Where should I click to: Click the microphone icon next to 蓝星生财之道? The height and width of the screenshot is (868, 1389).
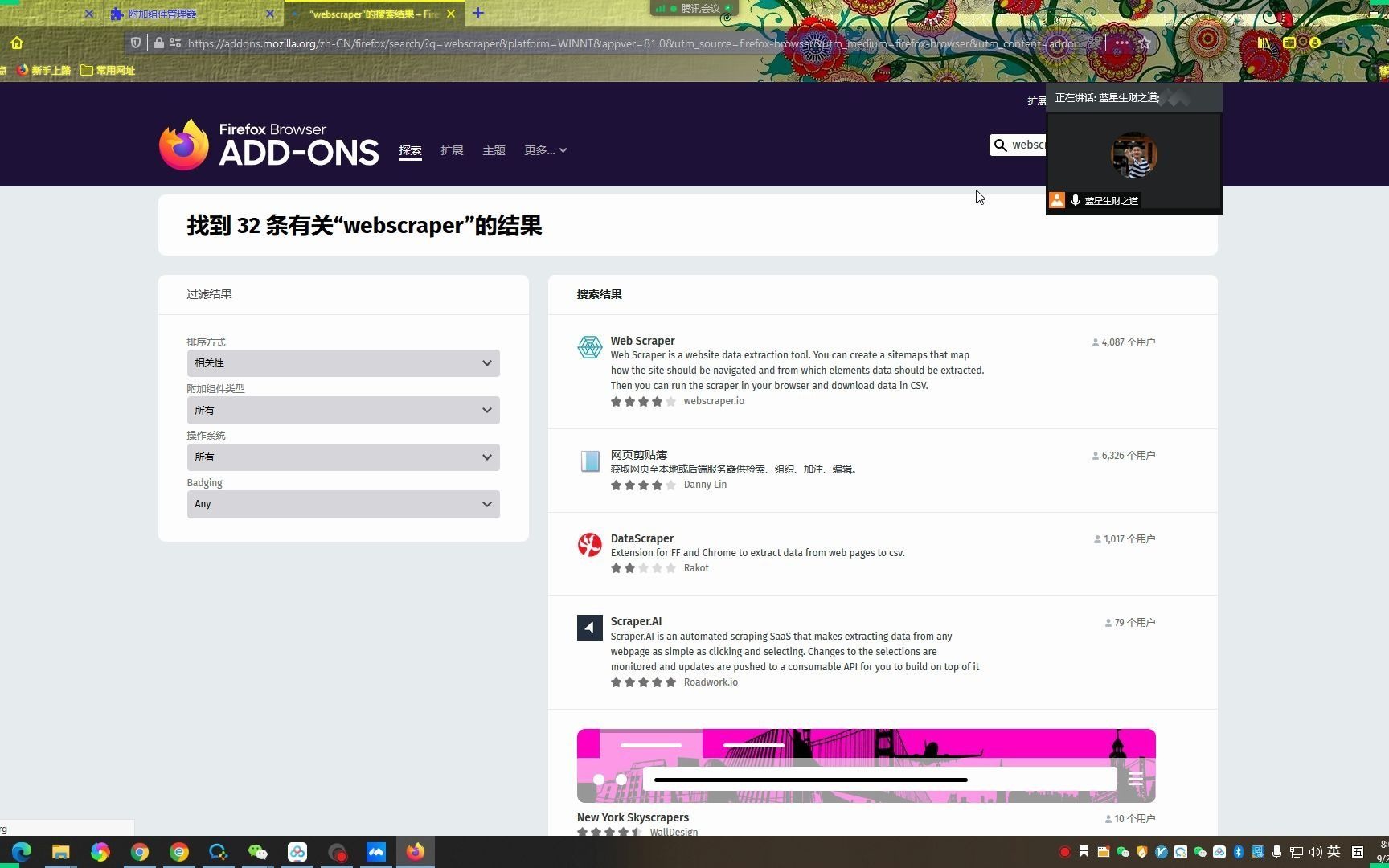click(1076, 200)
